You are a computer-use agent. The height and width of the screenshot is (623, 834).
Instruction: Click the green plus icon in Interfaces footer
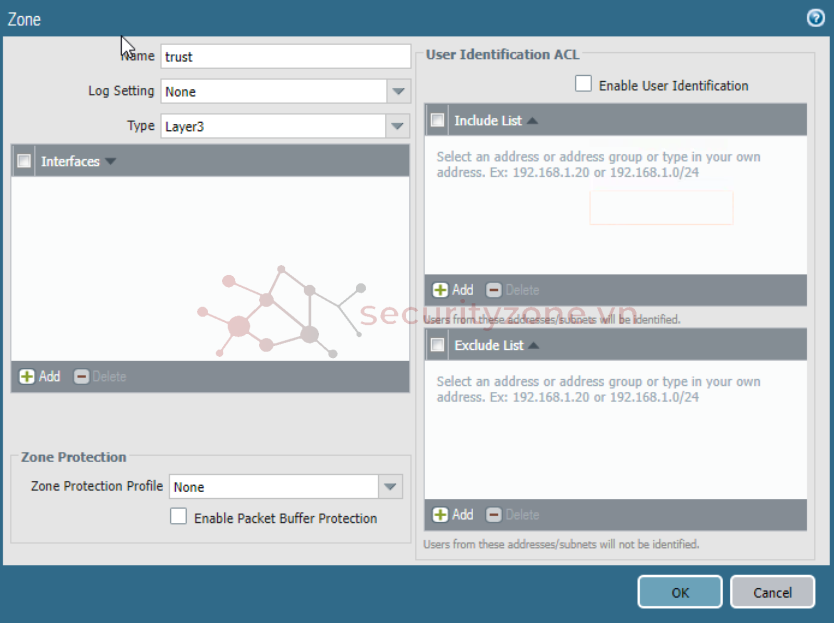click(x=27, y=377)
